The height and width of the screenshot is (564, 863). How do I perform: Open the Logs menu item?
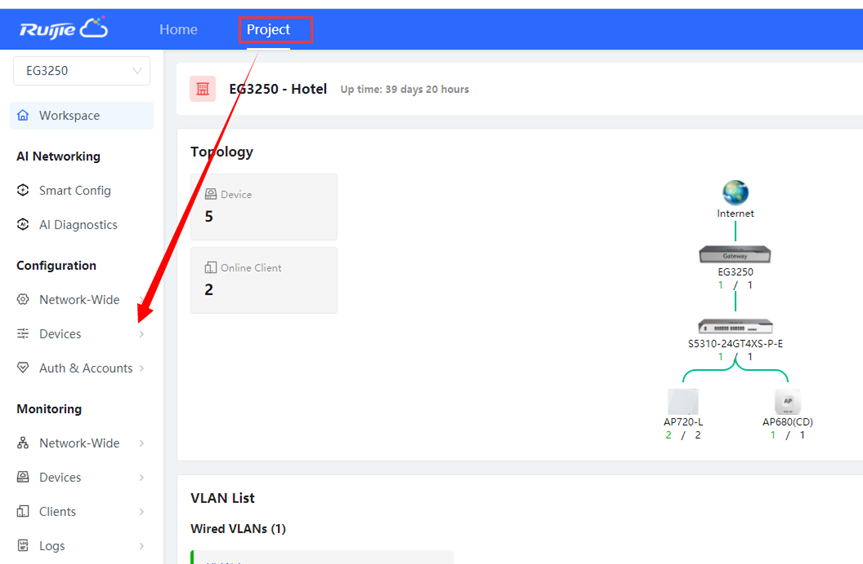click(x=52, y=546)
